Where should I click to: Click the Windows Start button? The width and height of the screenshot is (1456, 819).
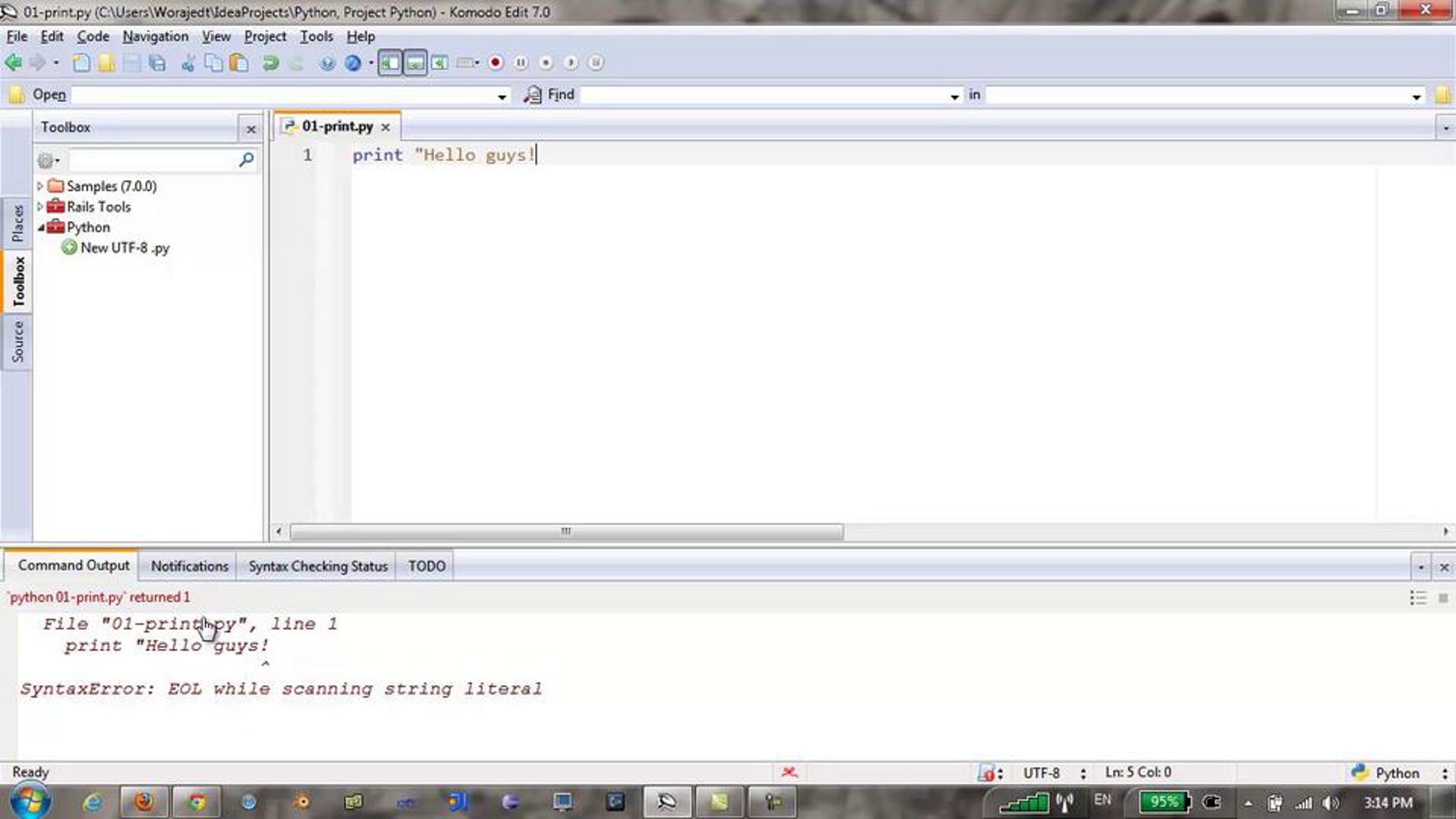pyautogui.click(x=30, y=802)
